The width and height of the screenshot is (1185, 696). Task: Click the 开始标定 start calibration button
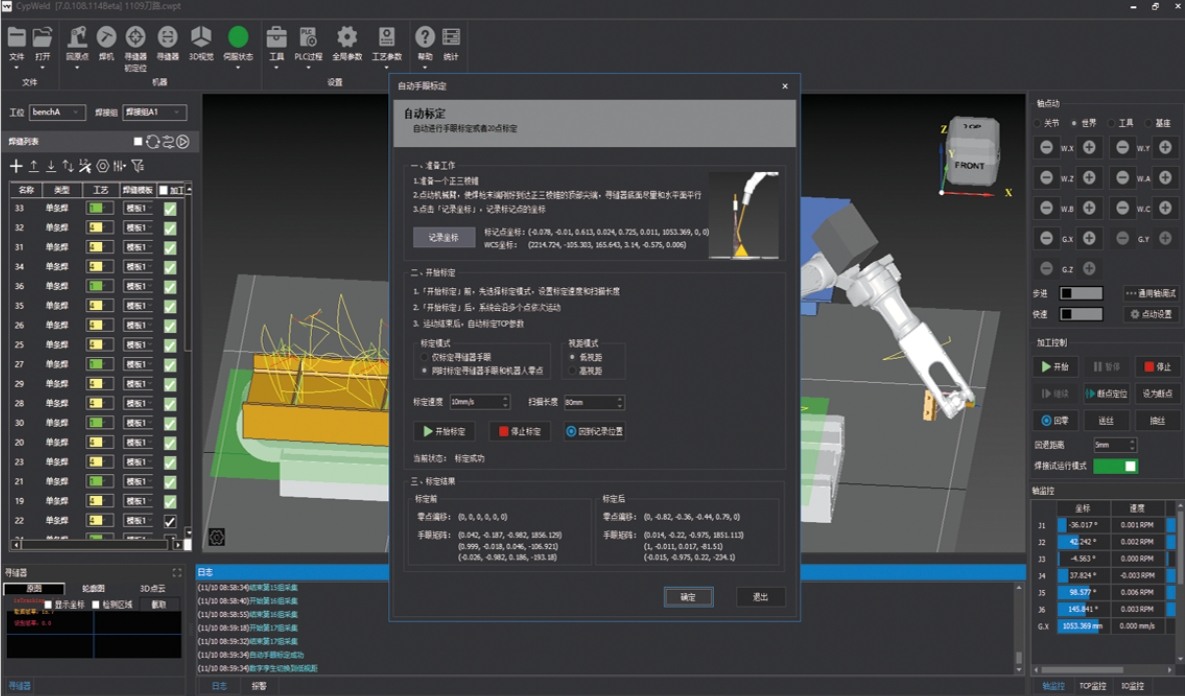445,432
